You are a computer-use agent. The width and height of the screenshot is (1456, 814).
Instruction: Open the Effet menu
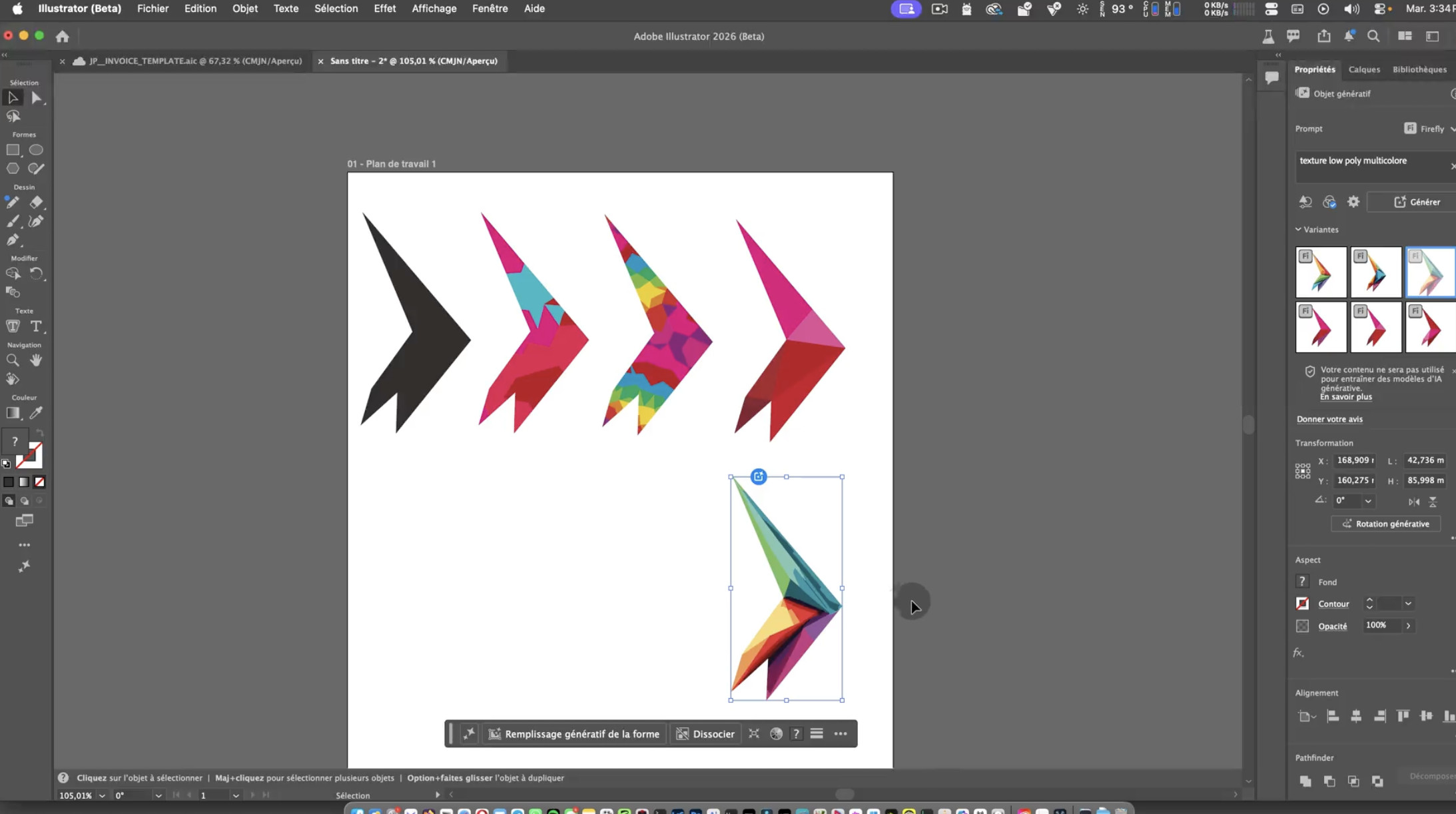coord(384,9)
